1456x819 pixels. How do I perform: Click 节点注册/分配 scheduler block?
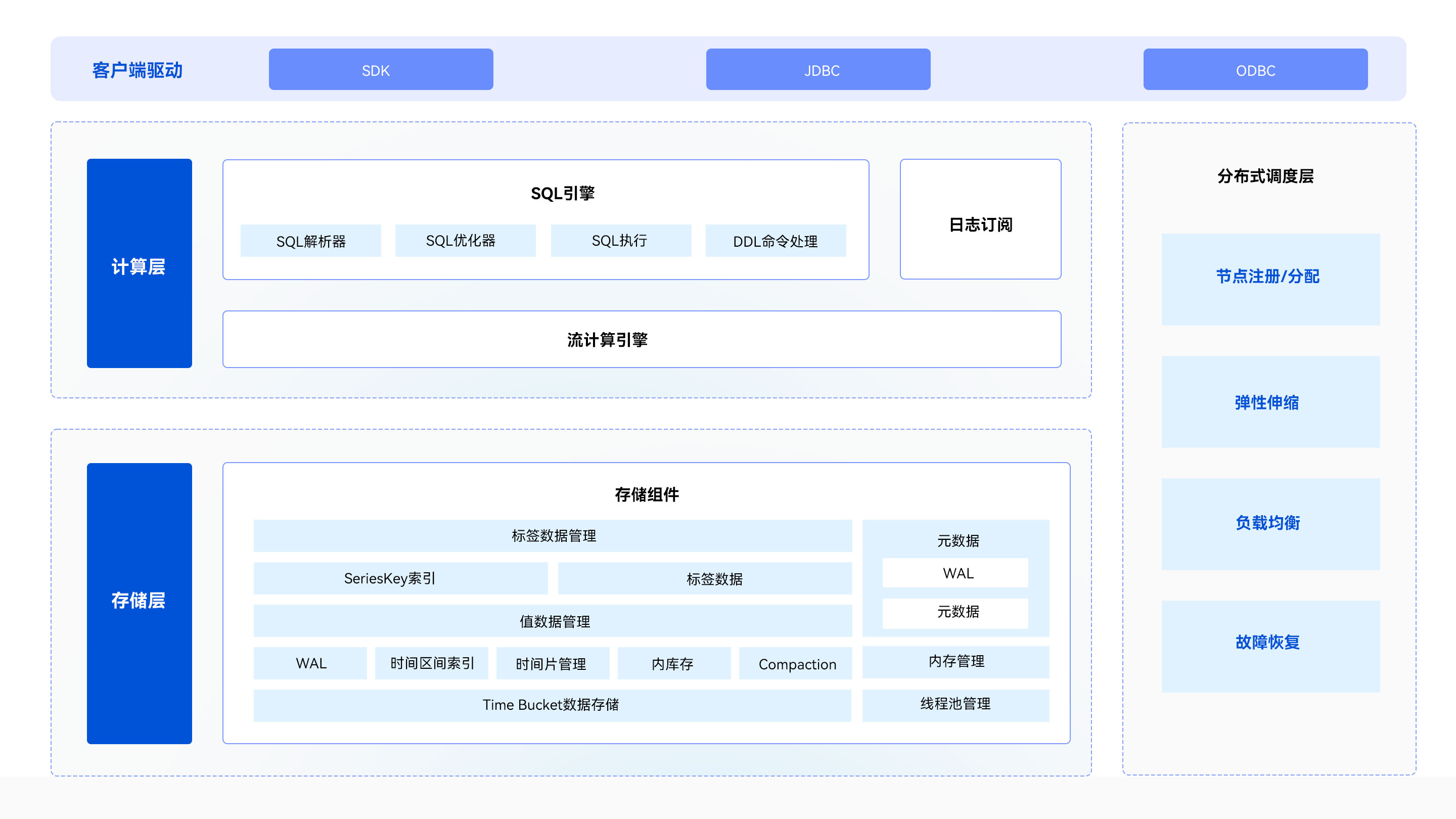tap(1270, 279)
